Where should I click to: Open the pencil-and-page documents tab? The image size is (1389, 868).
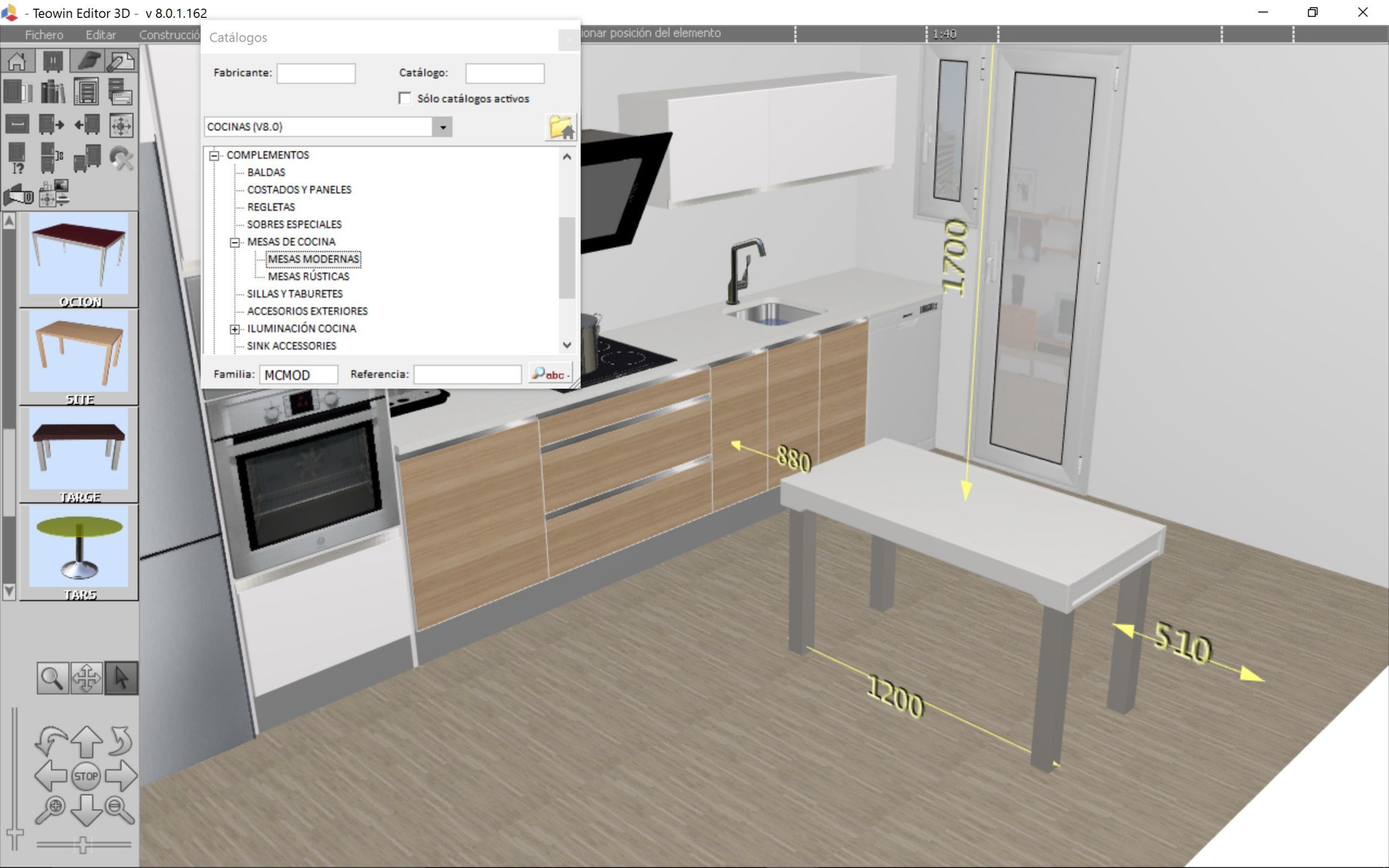tap(121, 61)
